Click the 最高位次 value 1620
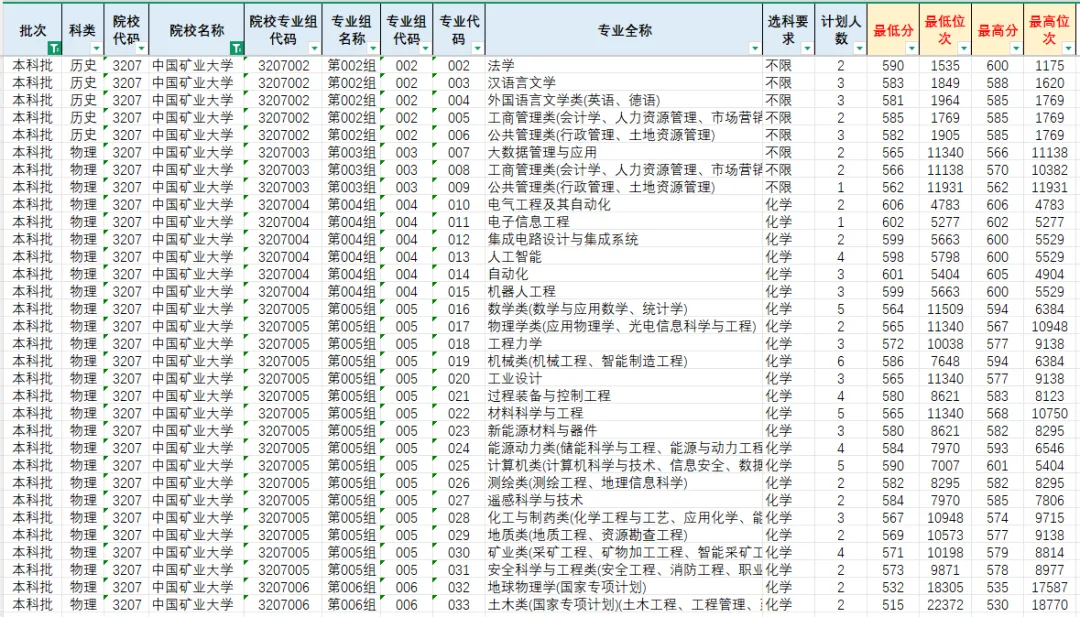The height and width of the screenshot is (617, 1080). (x=1050, y=83)
